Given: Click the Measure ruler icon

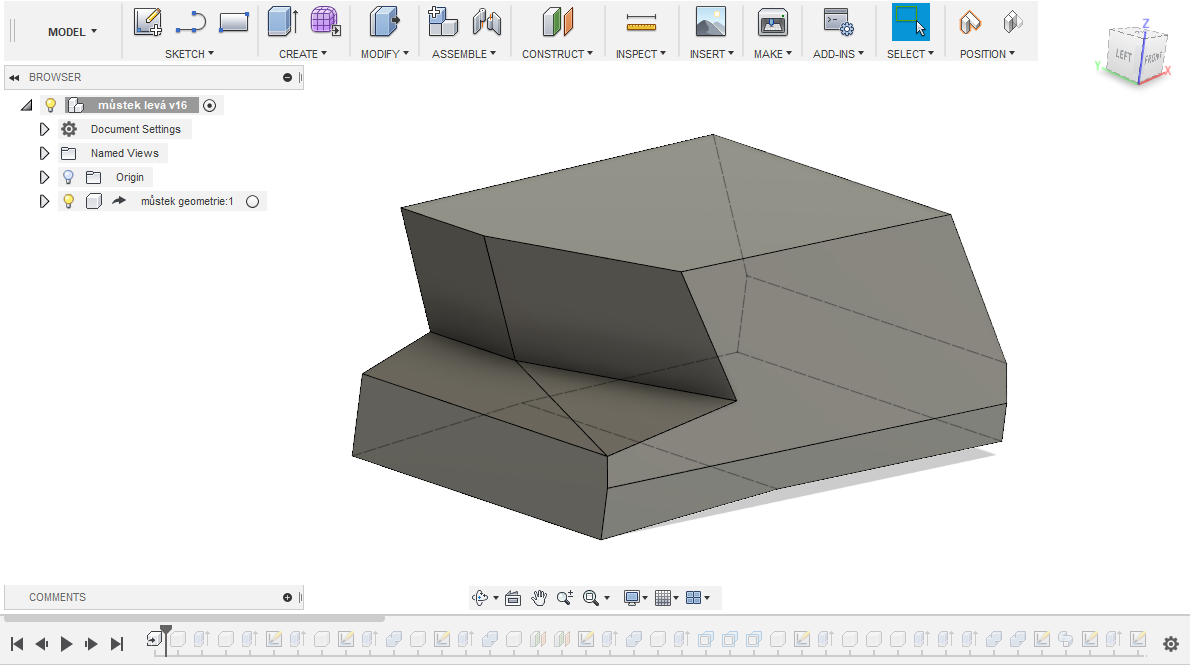Looking at the screenshot, I should [640, 21].
